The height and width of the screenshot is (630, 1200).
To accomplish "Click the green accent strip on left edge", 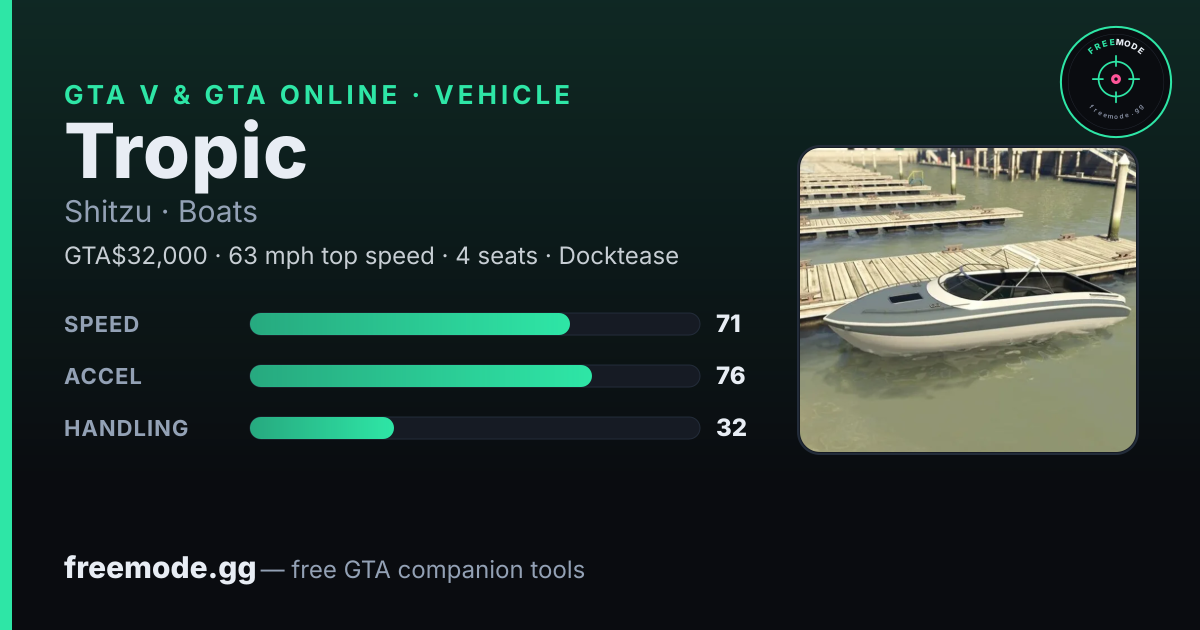I will (x=5, y=315).
